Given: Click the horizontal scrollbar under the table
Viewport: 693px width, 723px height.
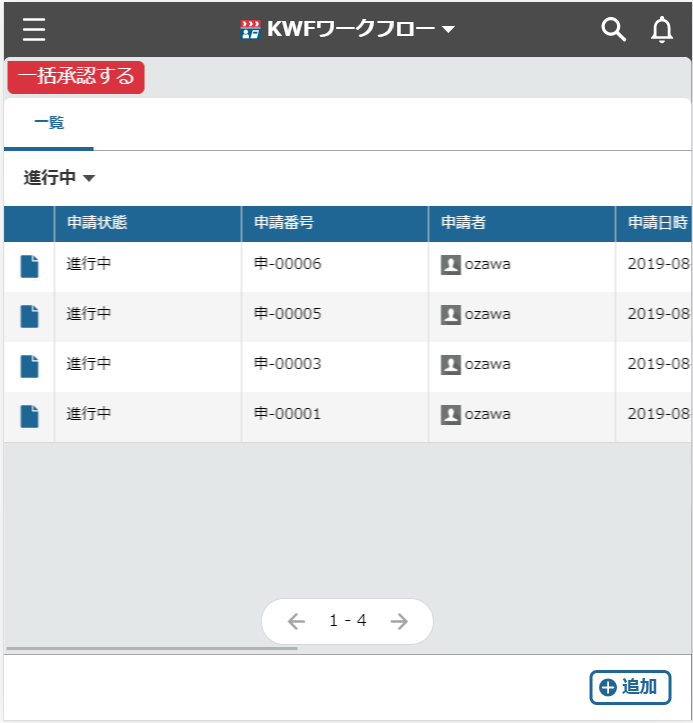Looking at the screenshot, I should point(152,648).
